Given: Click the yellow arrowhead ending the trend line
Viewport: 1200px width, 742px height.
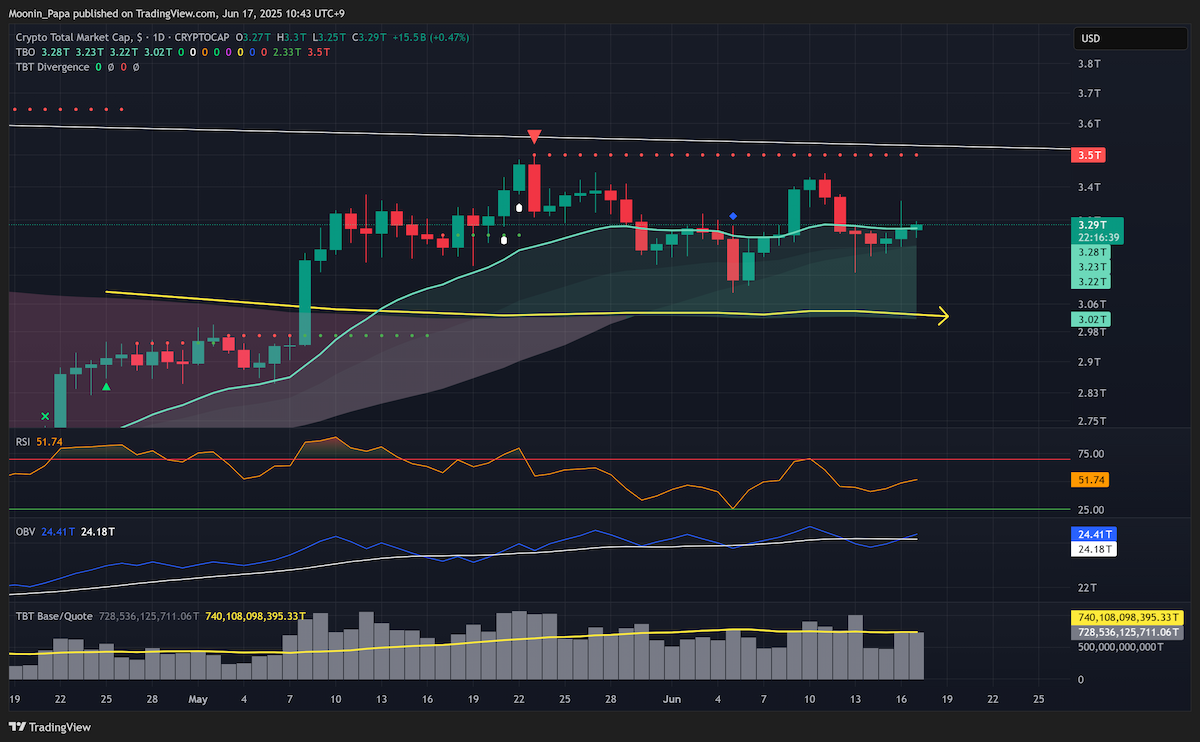Looking at the screenshot, I should click(x=942, y=317).
